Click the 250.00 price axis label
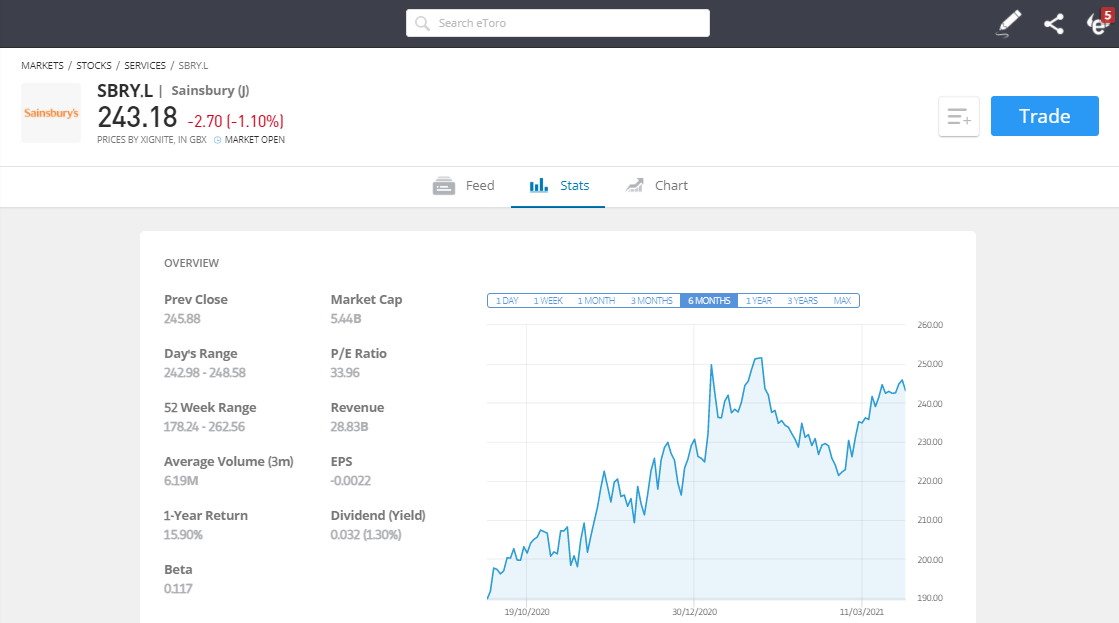This screenshot has width=1119, height=623. (930, 364)
